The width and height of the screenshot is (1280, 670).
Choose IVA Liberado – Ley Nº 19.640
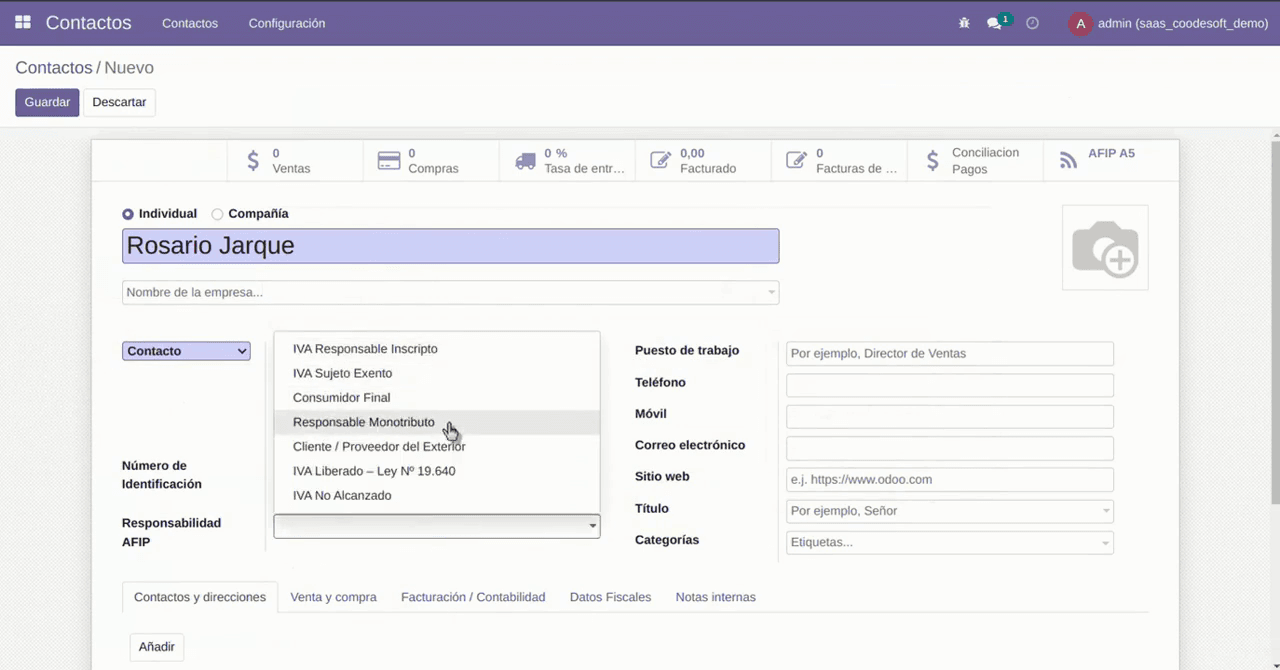click(437, 471)
